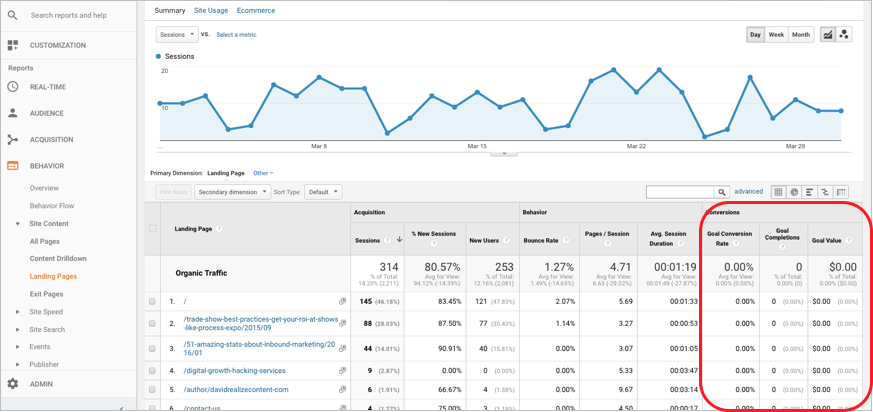Check the box for row 5 author page
This screenshot has width=873, height=412.
point(153,390)
